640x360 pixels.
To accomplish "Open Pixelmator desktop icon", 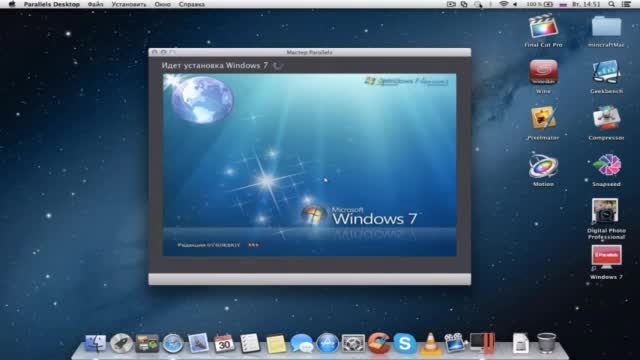I will (x=543, y=119).
